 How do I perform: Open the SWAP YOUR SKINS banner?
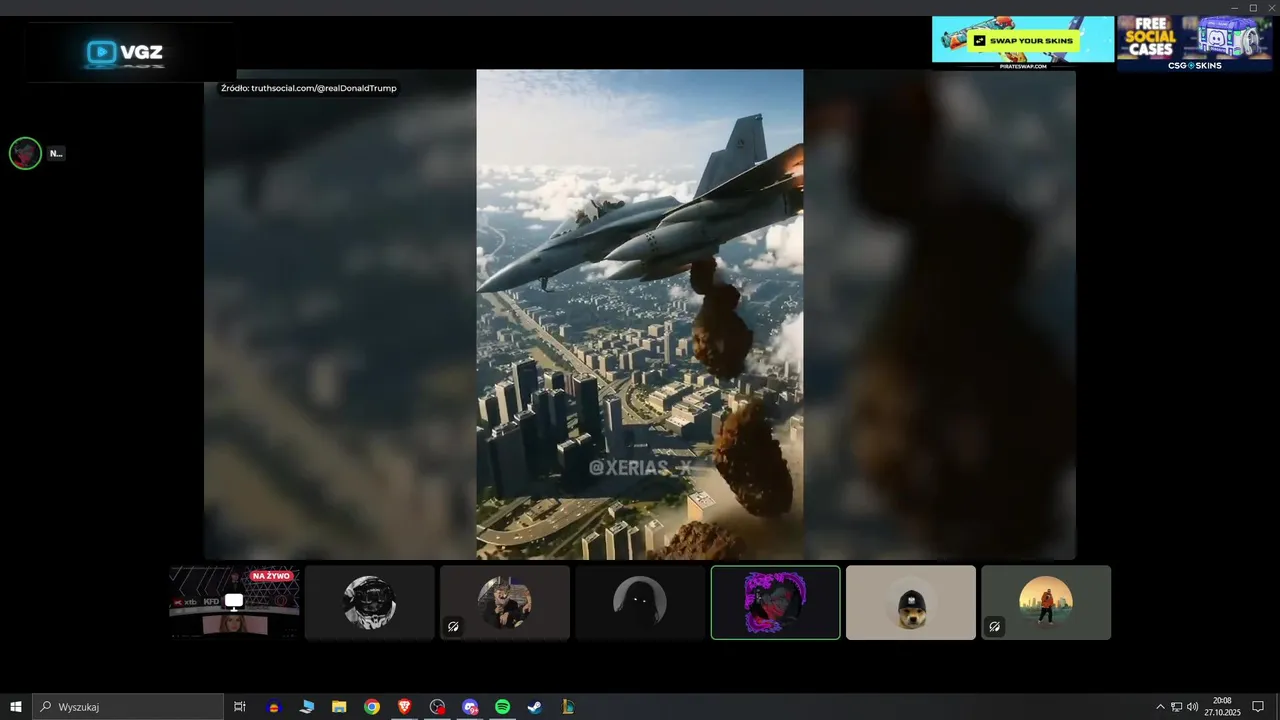[x=1023, y=39]
